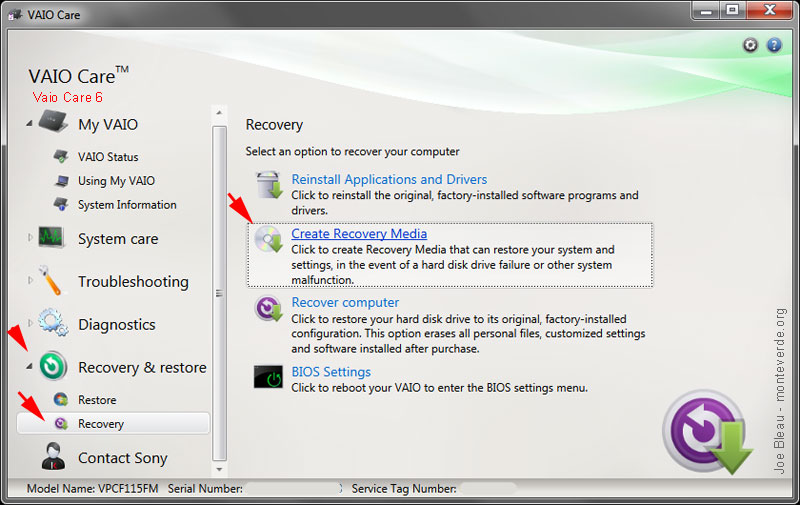Click the Recovery sidebar icon
800x505 pixels.
pyautogui.click(x=61, y=423)
